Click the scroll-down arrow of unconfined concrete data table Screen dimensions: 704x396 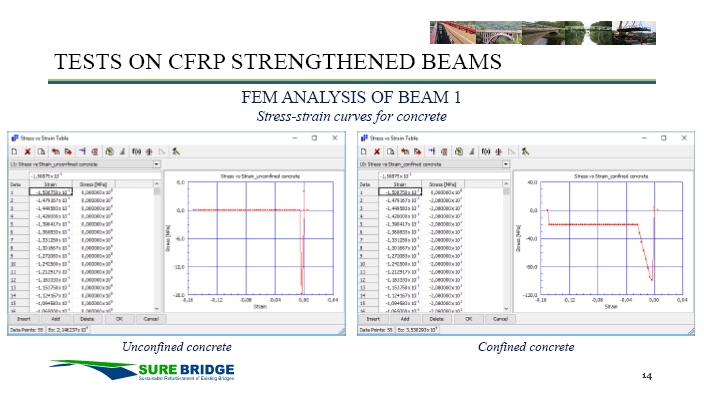pos(157,308)
